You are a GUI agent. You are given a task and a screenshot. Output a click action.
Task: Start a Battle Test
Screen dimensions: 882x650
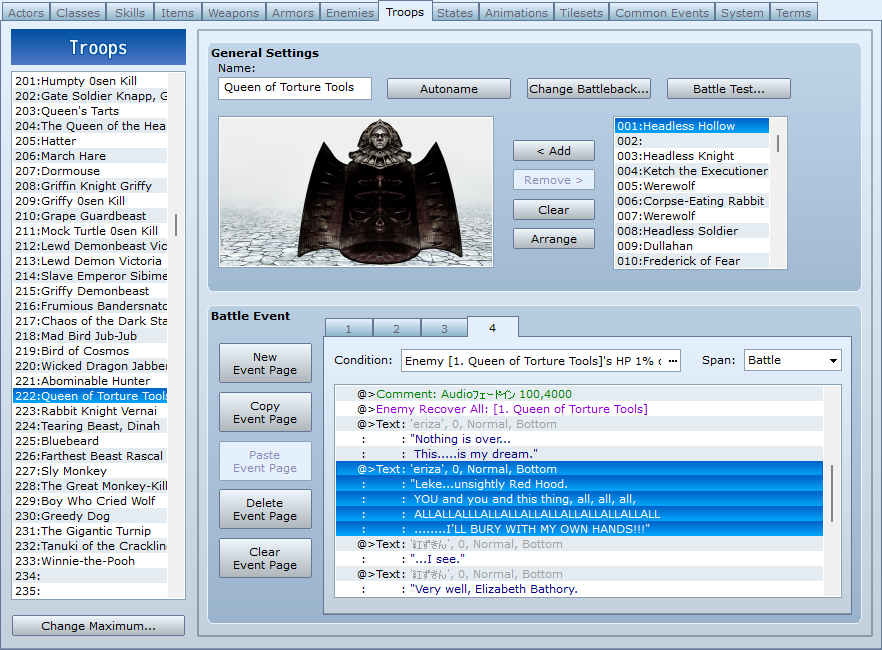[728, 89]
